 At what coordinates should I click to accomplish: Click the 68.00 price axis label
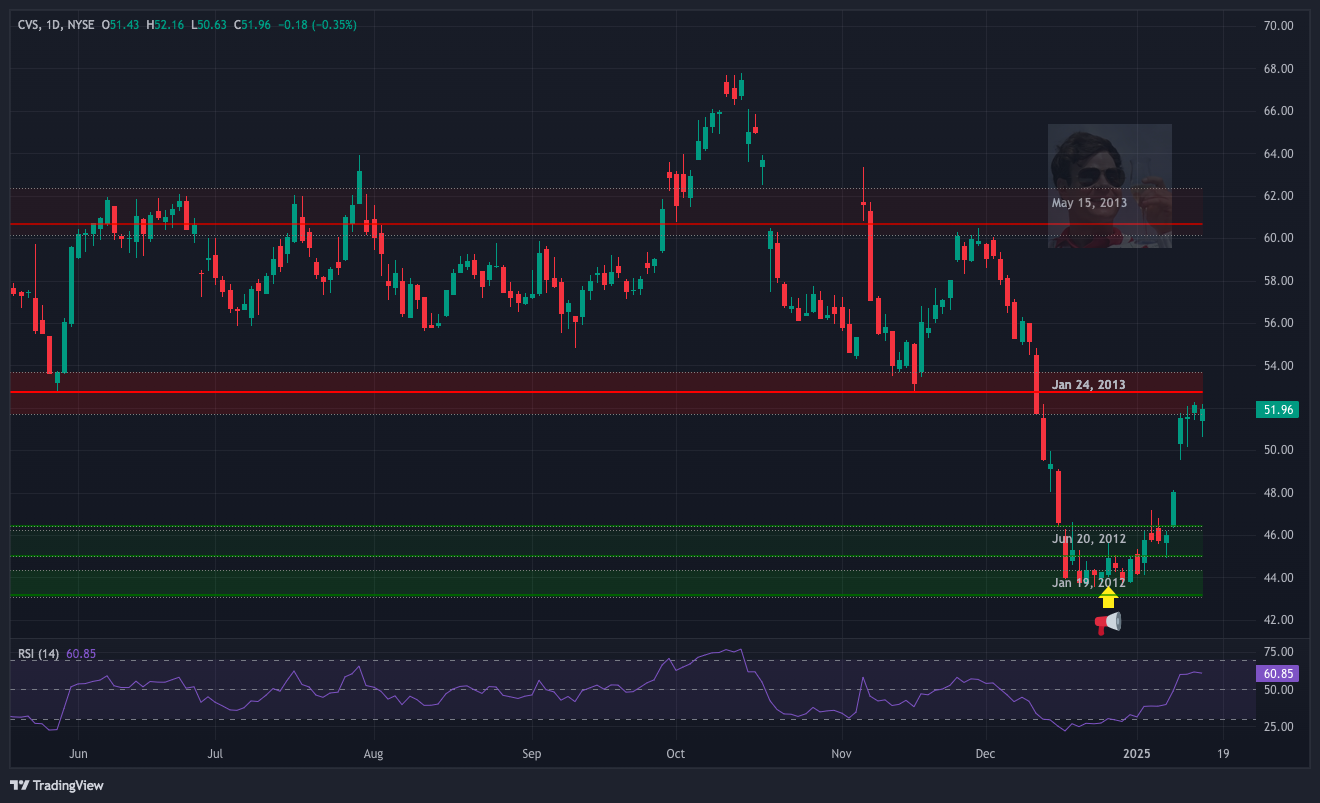pos(1279,69)
